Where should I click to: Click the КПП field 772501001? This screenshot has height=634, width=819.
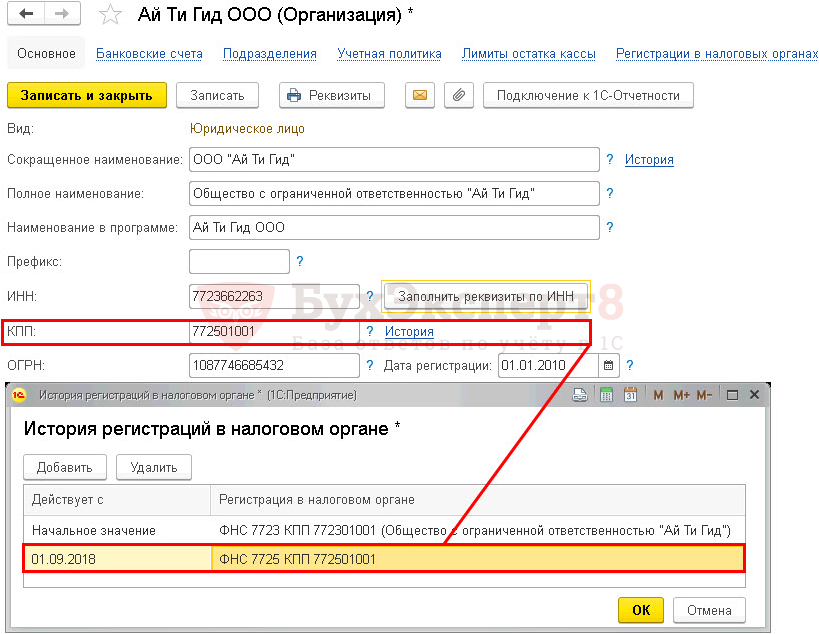274,331
